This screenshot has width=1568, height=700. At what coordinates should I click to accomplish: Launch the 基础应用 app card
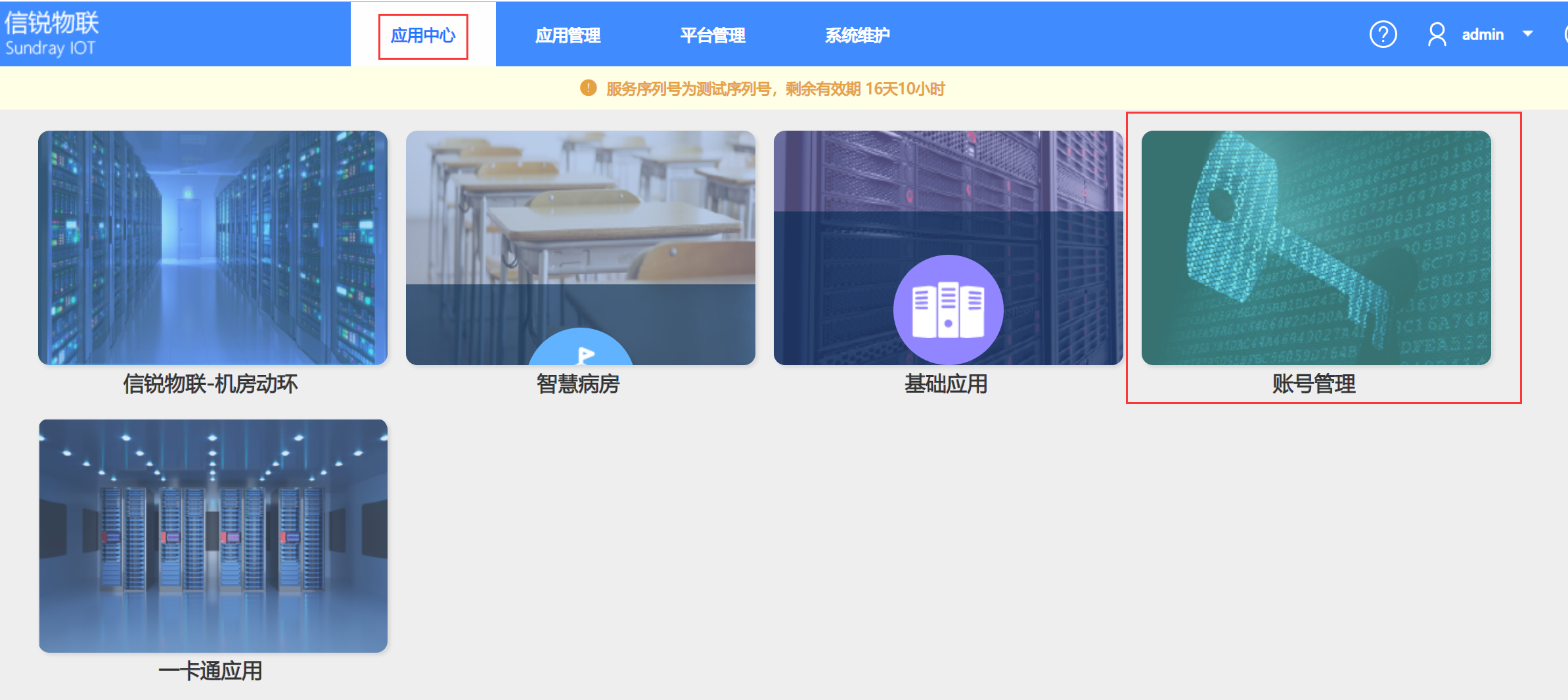[x=949, y=248]
